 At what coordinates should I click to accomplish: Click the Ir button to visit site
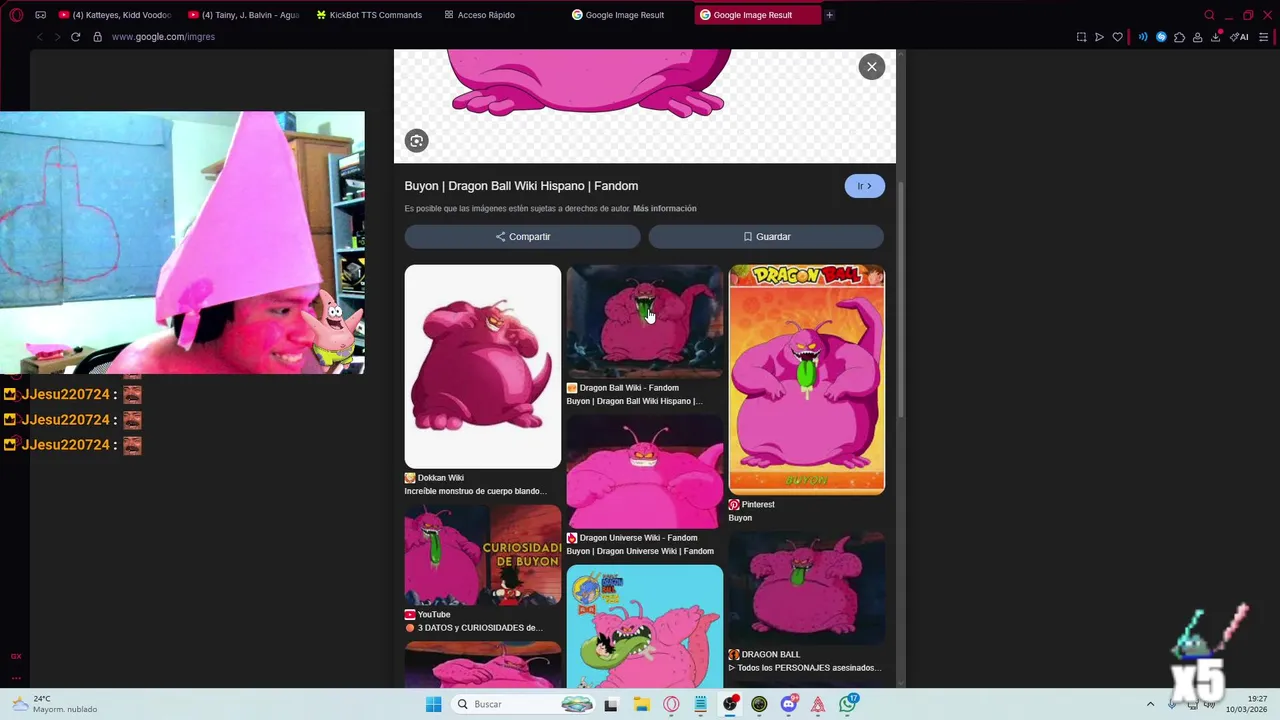[x=864, y=186]
